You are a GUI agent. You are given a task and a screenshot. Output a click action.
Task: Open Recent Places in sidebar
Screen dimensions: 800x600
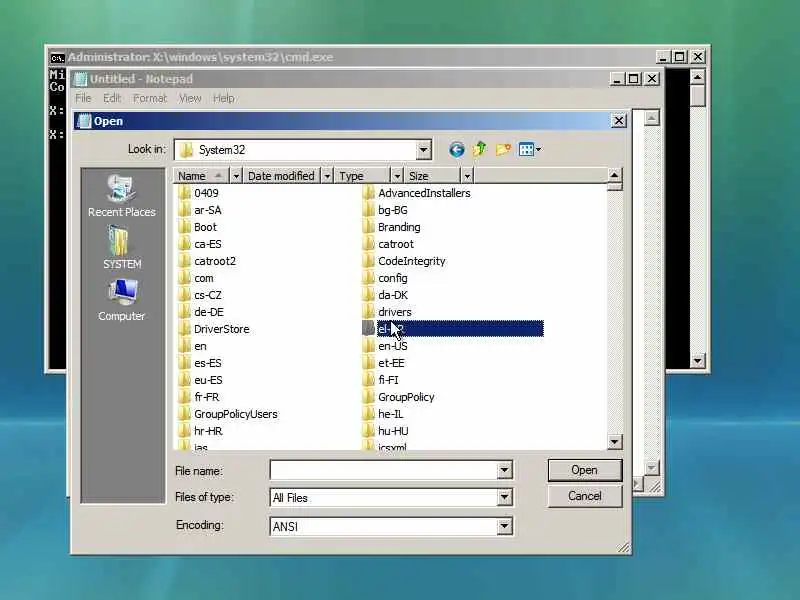point(121,196)
